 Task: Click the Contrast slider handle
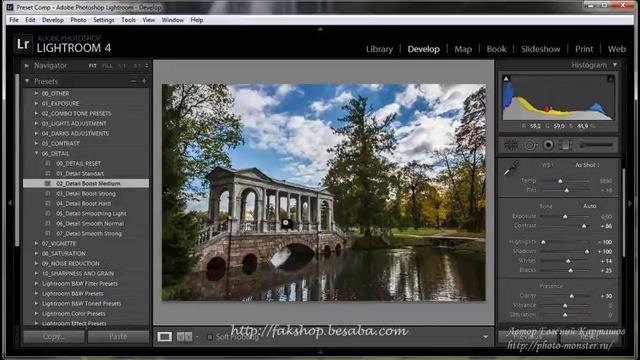pos(584,226)
